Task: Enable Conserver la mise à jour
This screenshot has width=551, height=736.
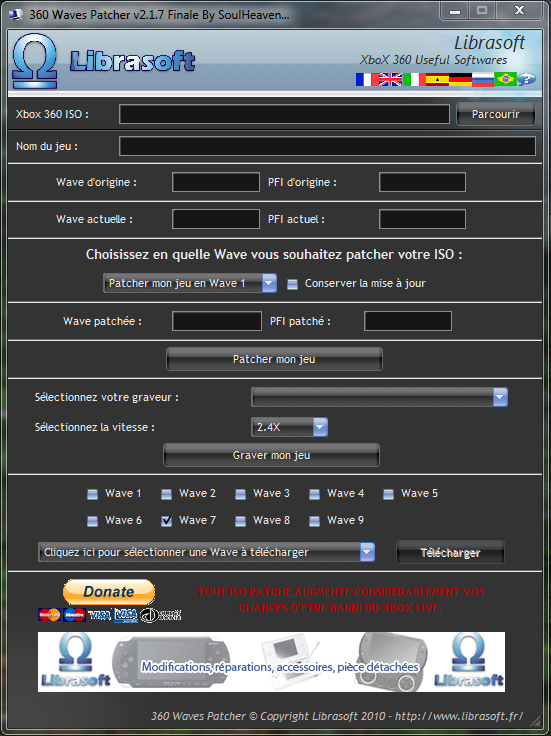Action: click(292, 284)
